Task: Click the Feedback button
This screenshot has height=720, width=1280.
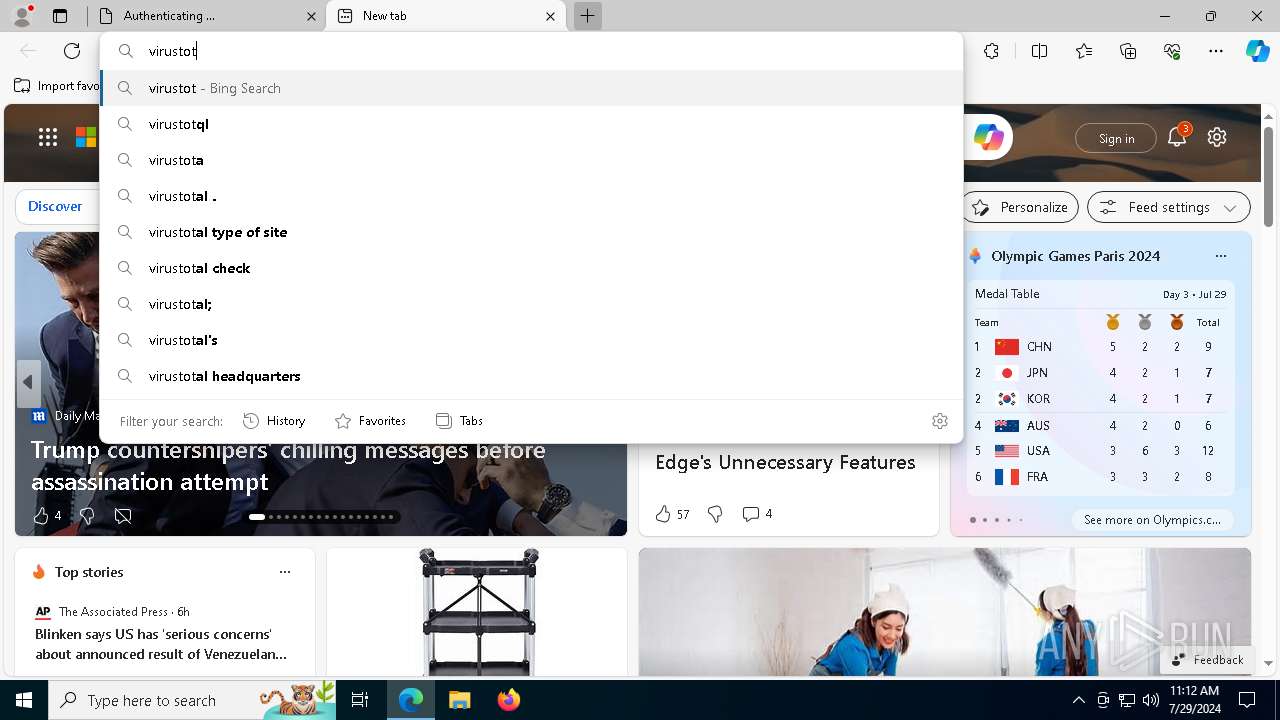Action: [1207, 660]
